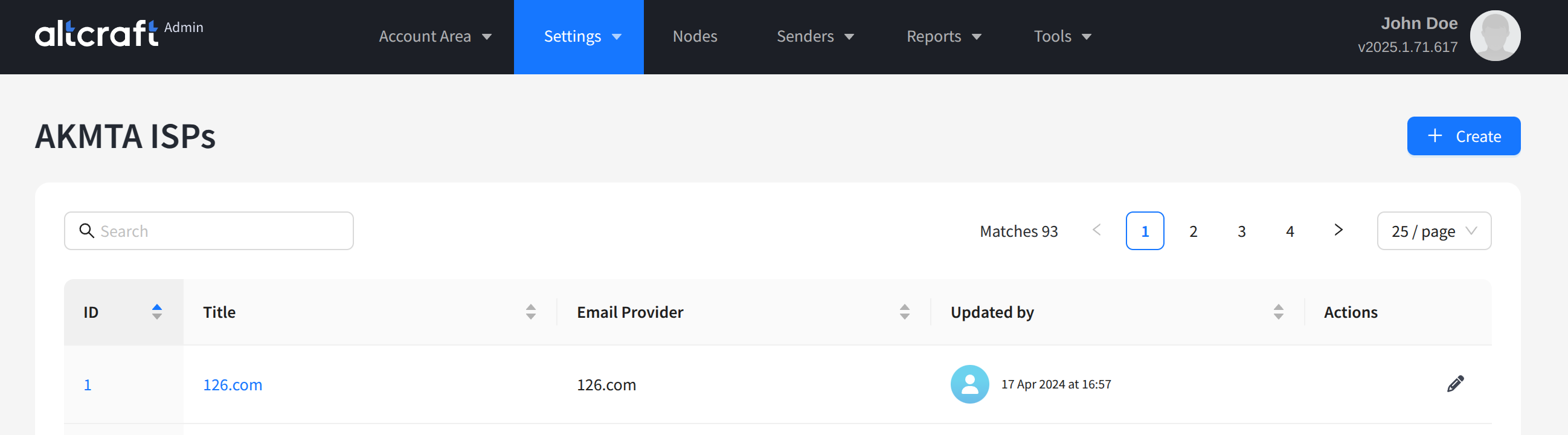
Task: Open the Tools menu
Action: pyautogui.click(x=1062, y=37)
